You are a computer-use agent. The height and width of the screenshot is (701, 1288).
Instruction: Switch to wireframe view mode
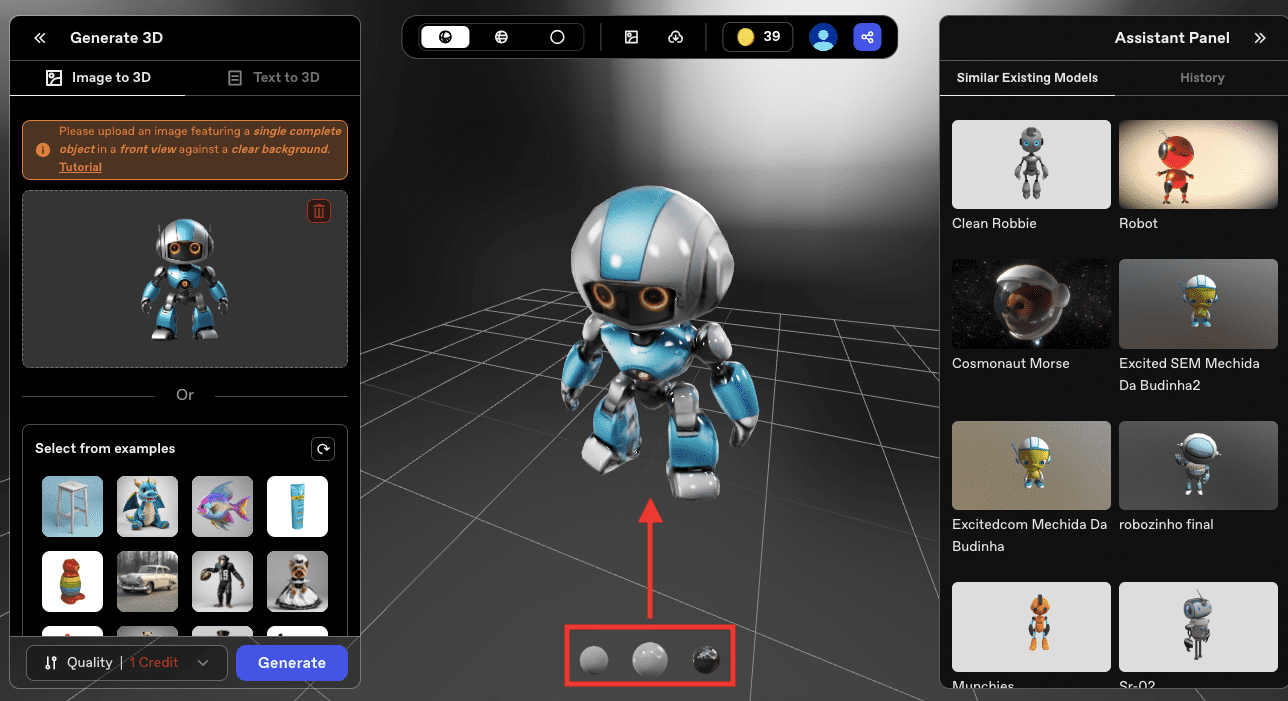click(x=500, y=36)
